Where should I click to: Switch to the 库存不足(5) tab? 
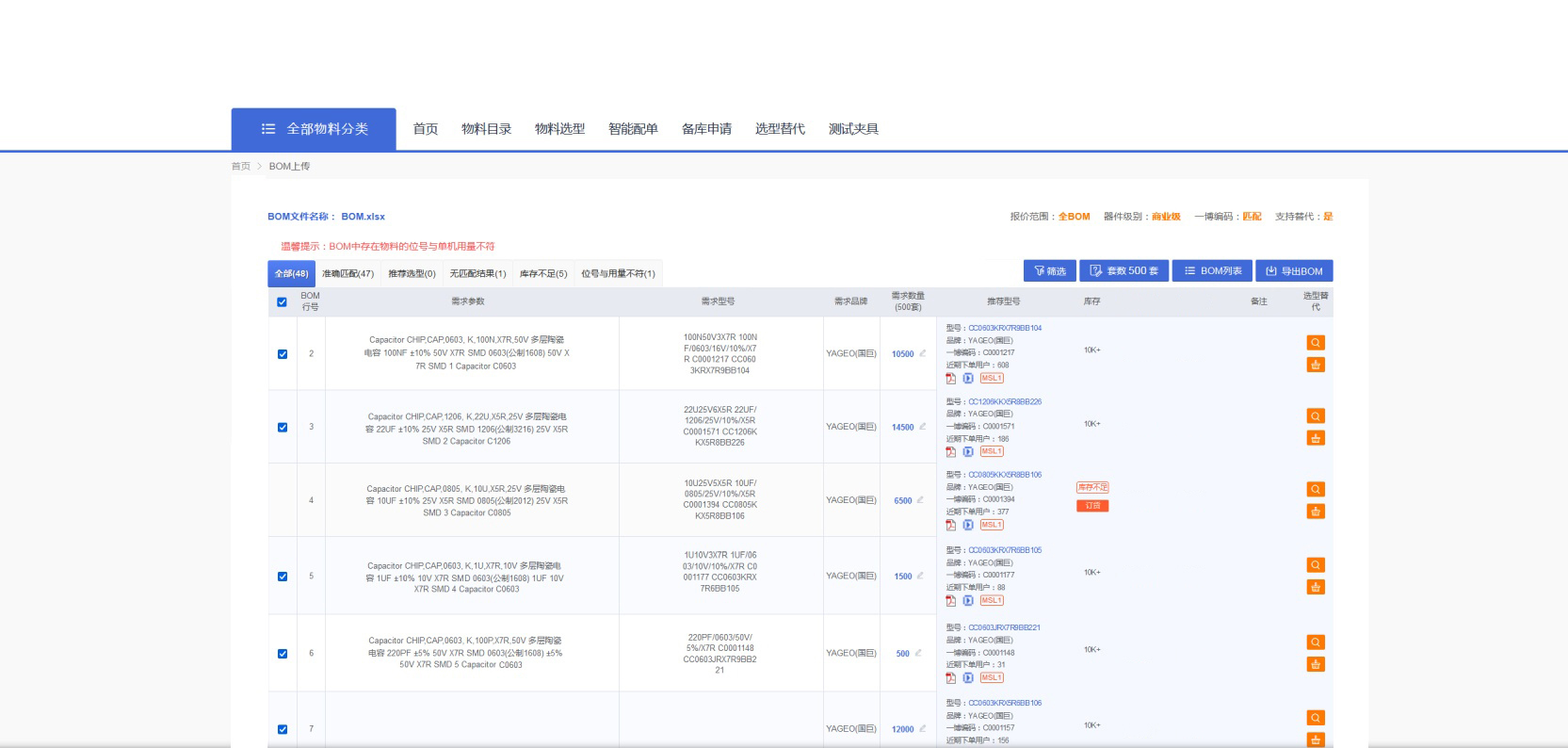coord(543,274)
